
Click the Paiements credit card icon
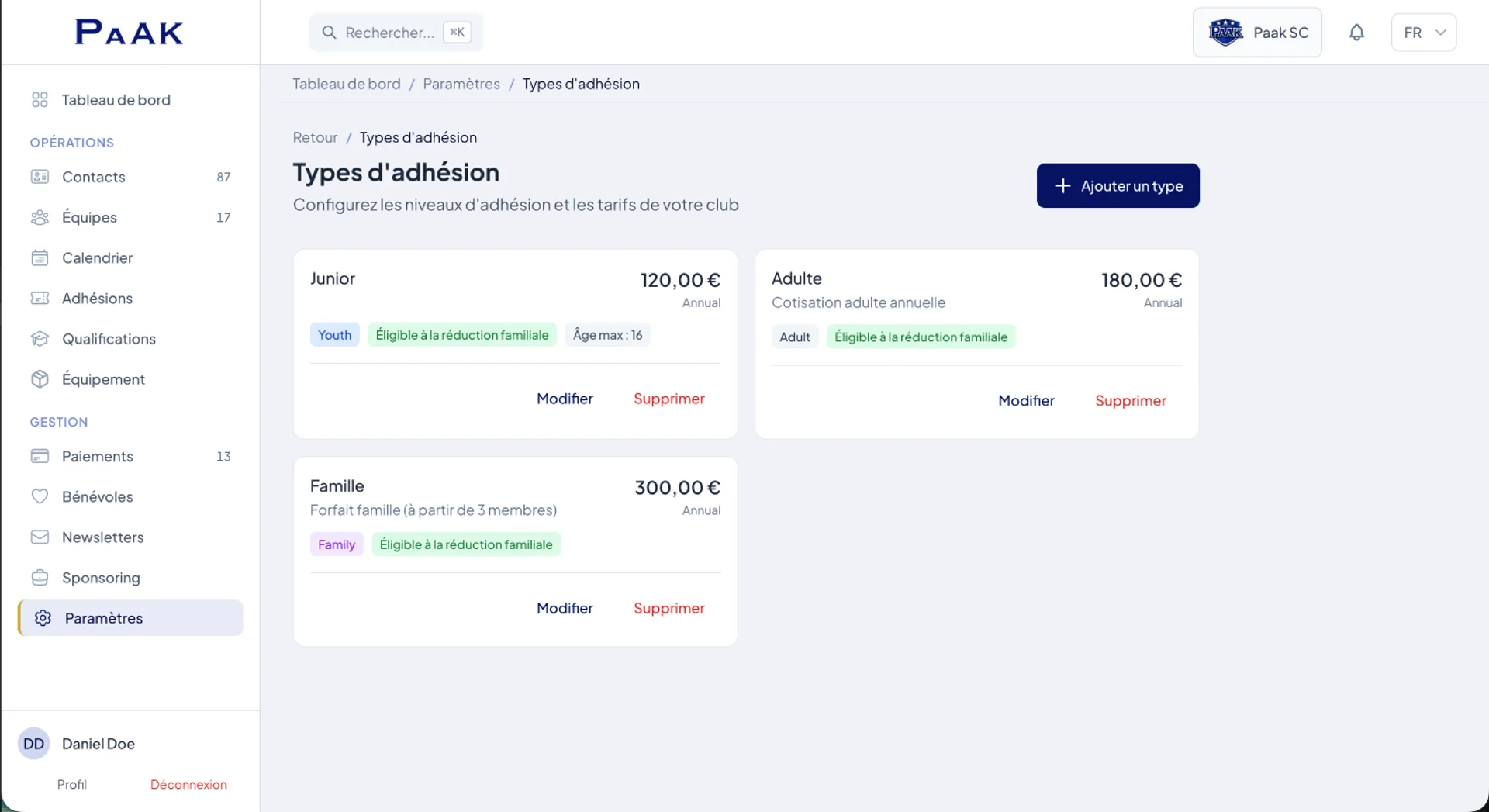pyautogui.click(x=40, y=456)
